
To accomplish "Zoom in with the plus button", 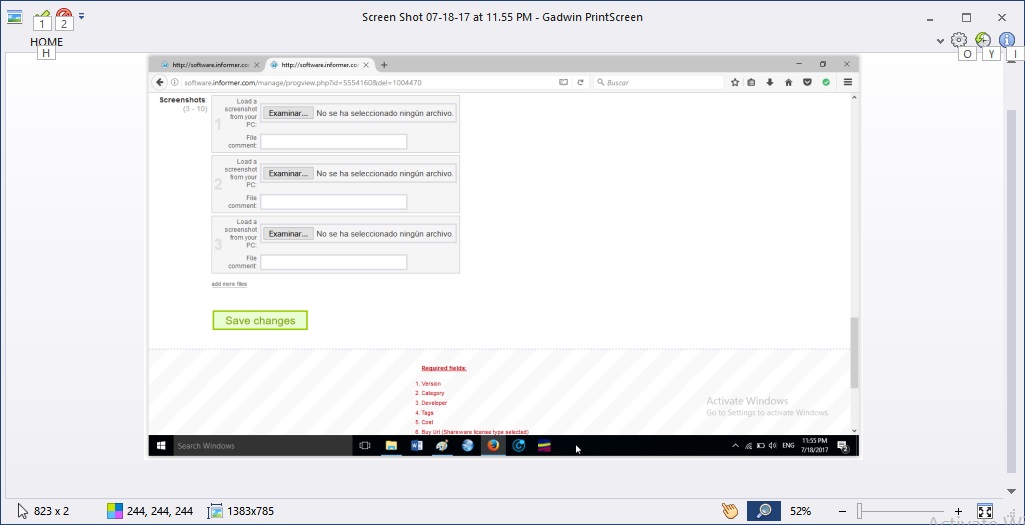I will (x=958, y=511).
